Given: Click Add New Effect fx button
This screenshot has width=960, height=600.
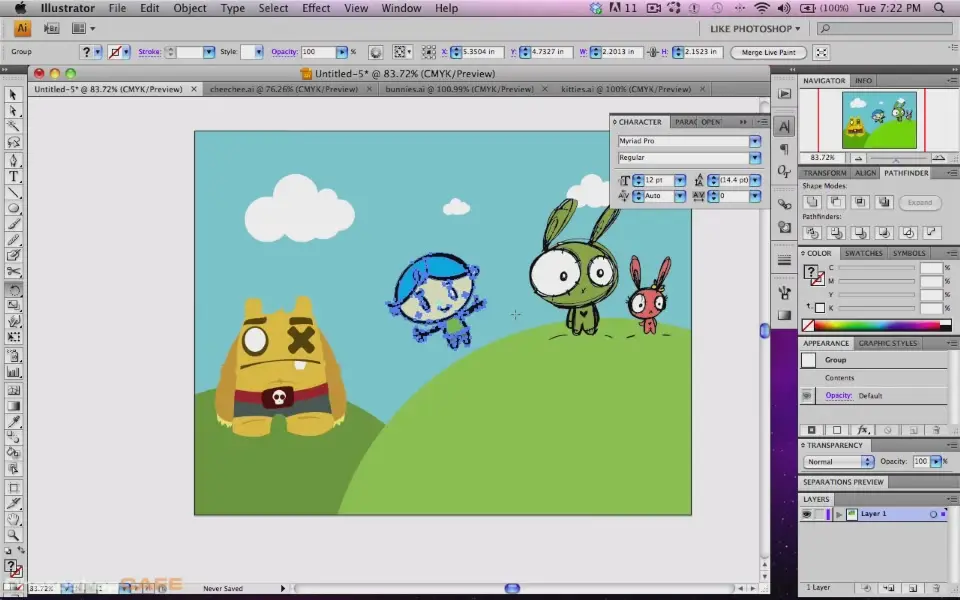Looking at the screenshot, I should (x=863, y=430).
